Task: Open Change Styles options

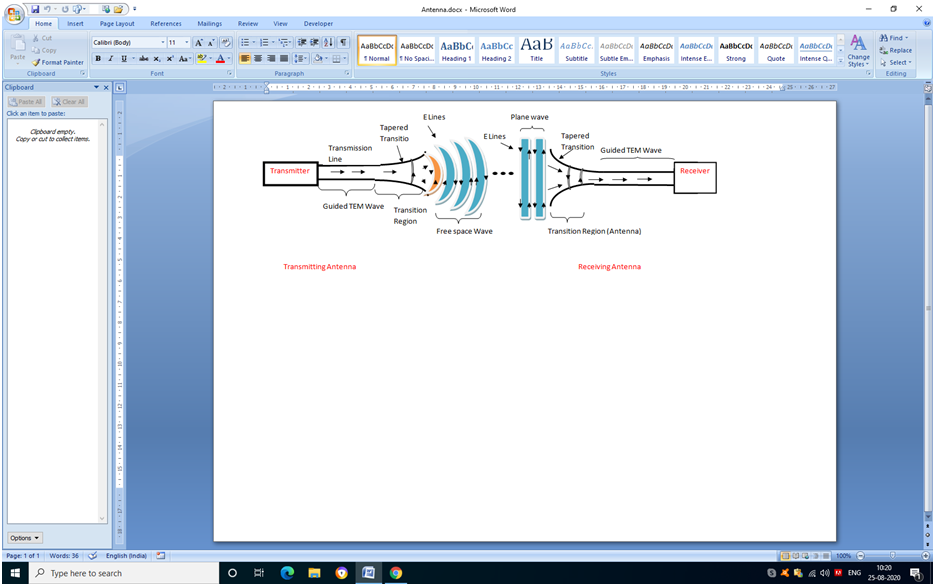Action: (x=858, y=49)
